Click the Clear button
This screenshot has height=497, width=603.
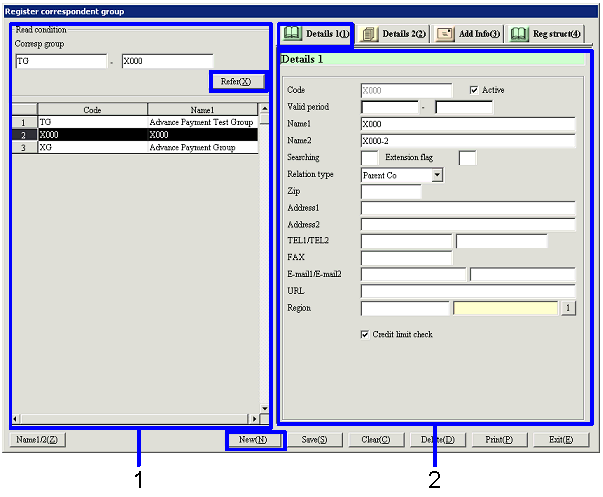(x=376, y=439)
